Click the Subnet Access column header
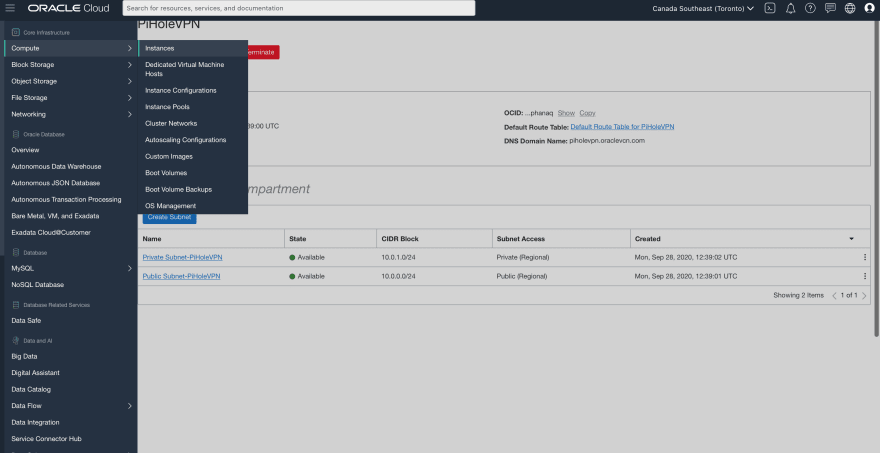 coord(521,239)
